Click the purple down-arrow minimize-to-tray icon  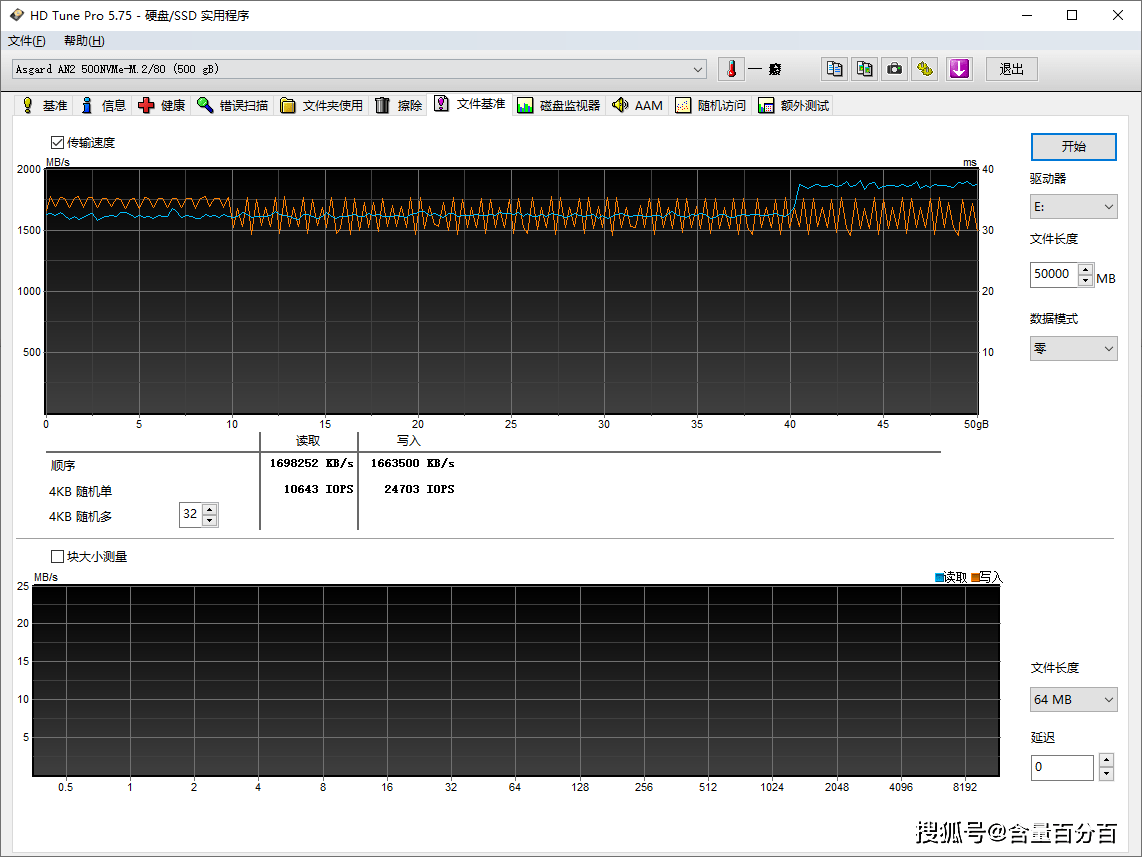point(959,69)
